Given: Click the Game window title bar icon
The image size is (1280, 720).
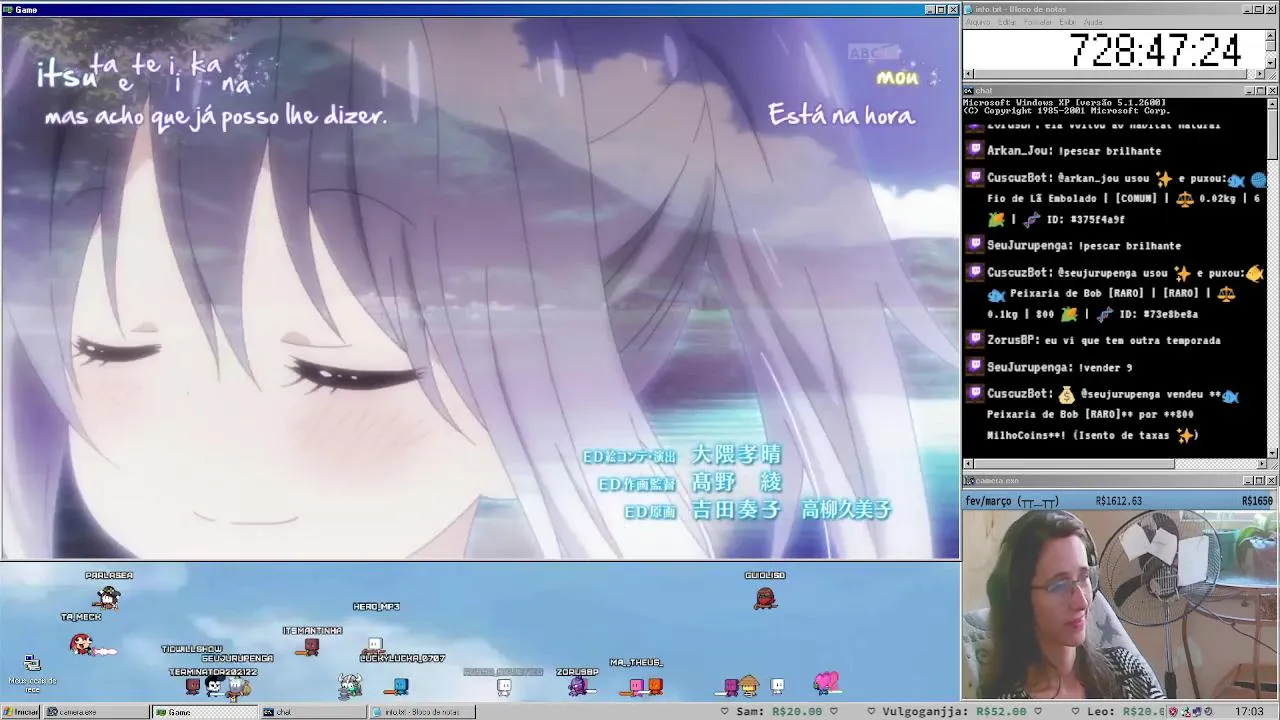Looking at the screenshot, I should coord(7,9).
